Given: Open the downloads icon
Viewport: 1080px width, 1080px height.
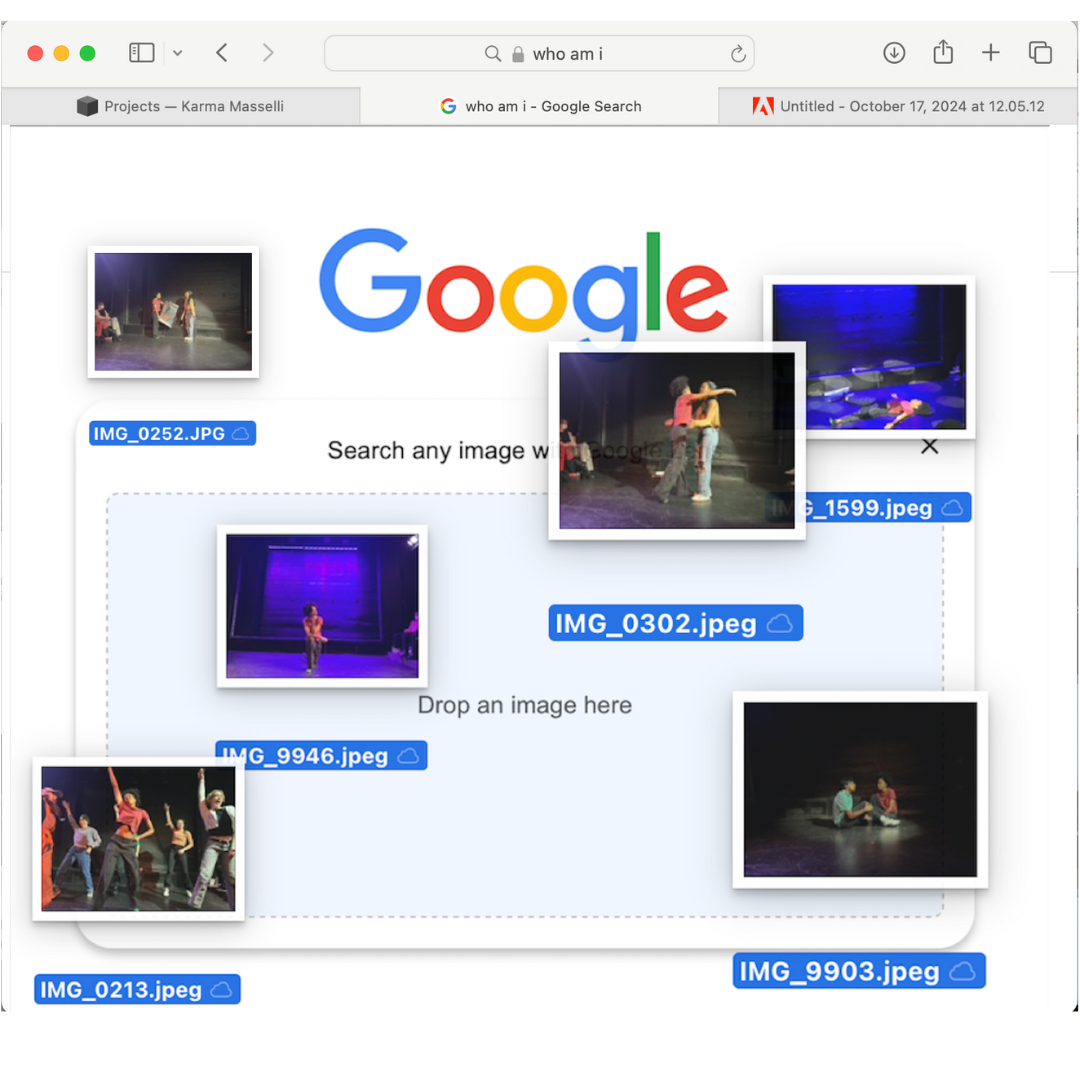Looking at the screenshot, I should pyautogui.click(x=894, y=53).
